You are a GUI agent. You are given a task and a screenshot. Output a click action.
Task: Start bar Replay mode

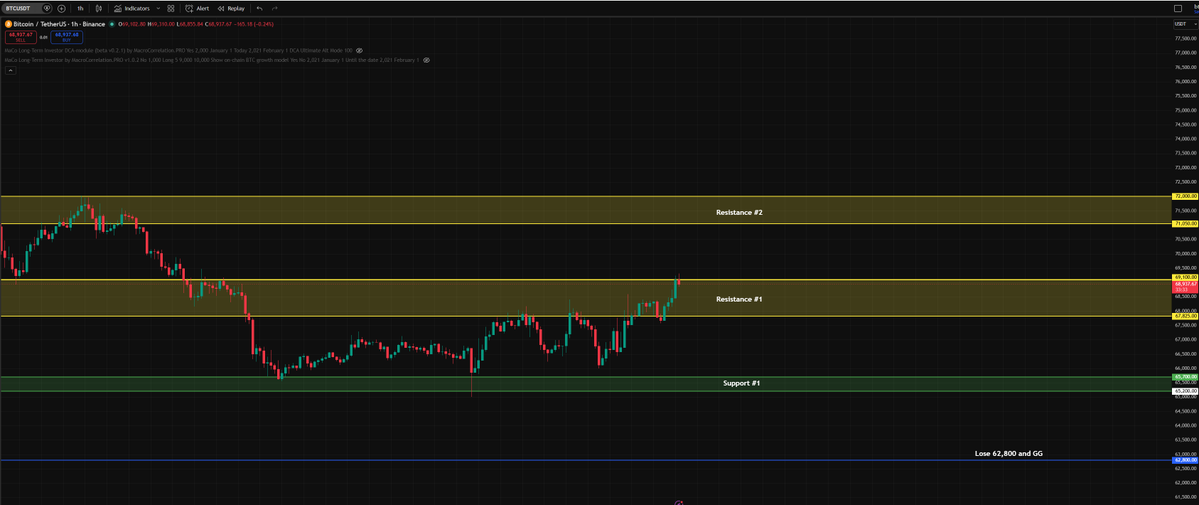(x=231, y=8)
